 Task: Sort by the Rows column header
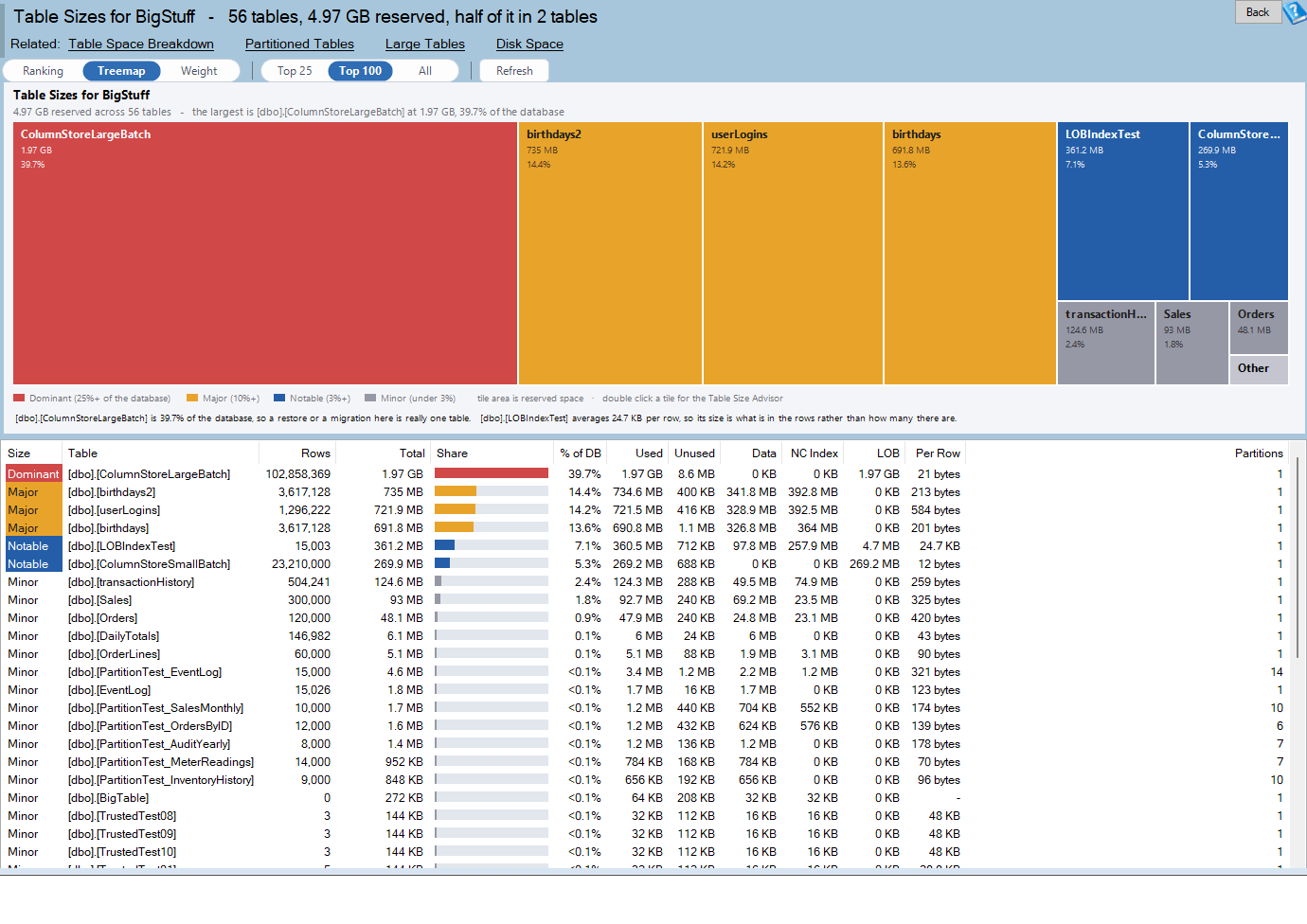pyautogui.click(x=297, y=453)
